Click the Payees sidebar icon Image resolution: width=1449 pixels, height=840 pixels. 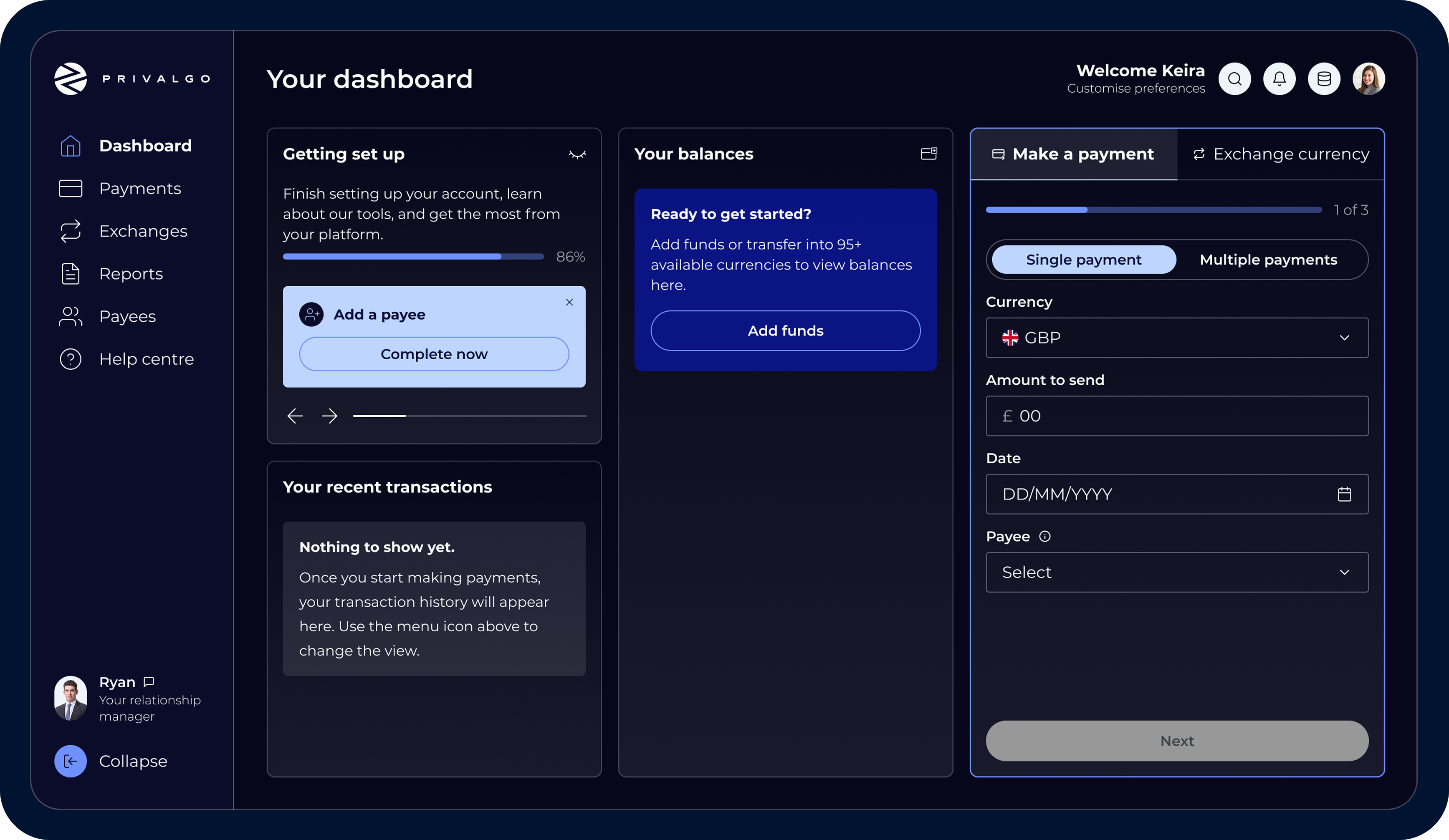(x=70, y=315)
